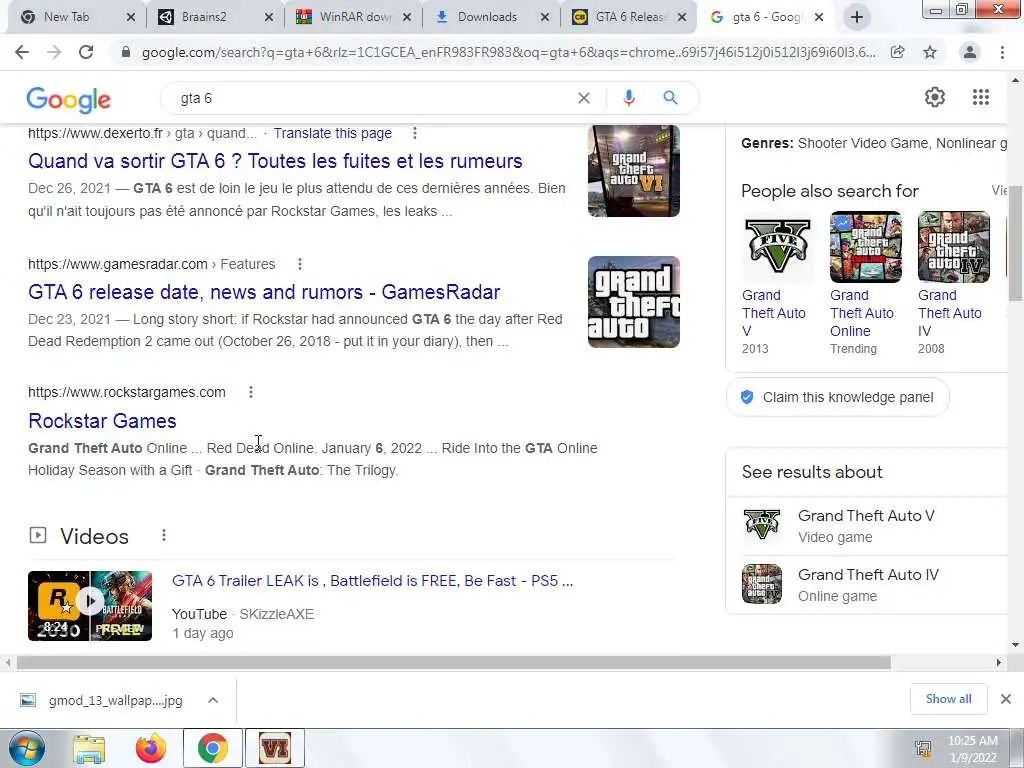The width and height of the screenshot is (1024, 768).
Task: Click GamesRadar grand theft auto thumbnail
Action: (x=633, y=302)
